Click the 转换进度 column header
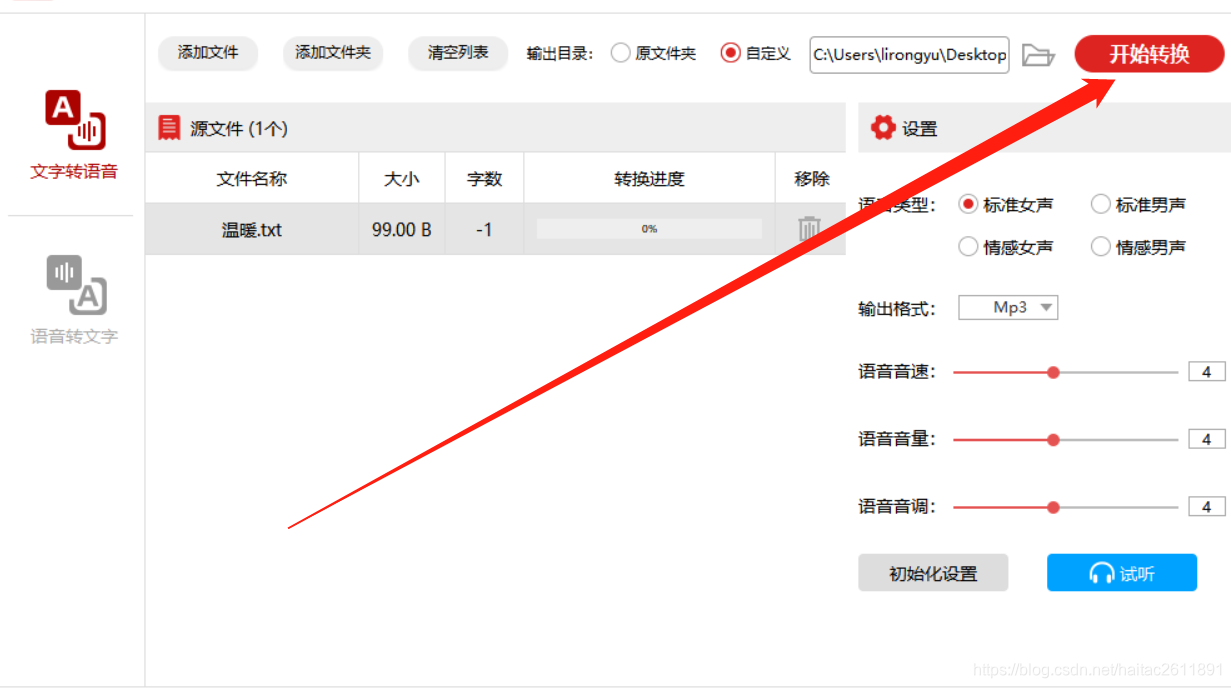 [x=649, y=179]
